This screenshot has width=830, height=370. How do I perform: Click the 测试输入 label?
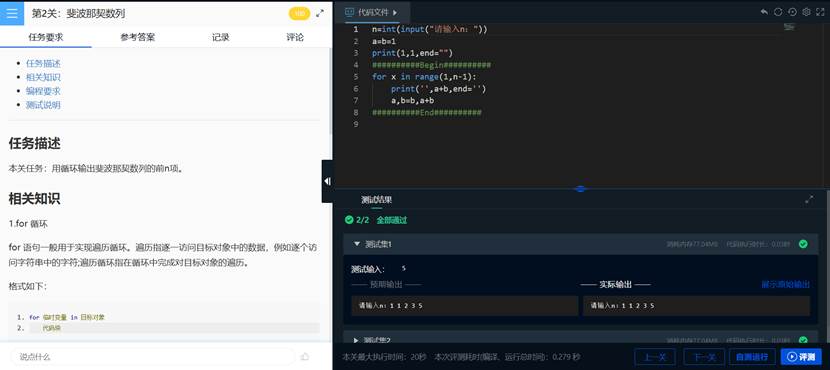tap(368, 269)
